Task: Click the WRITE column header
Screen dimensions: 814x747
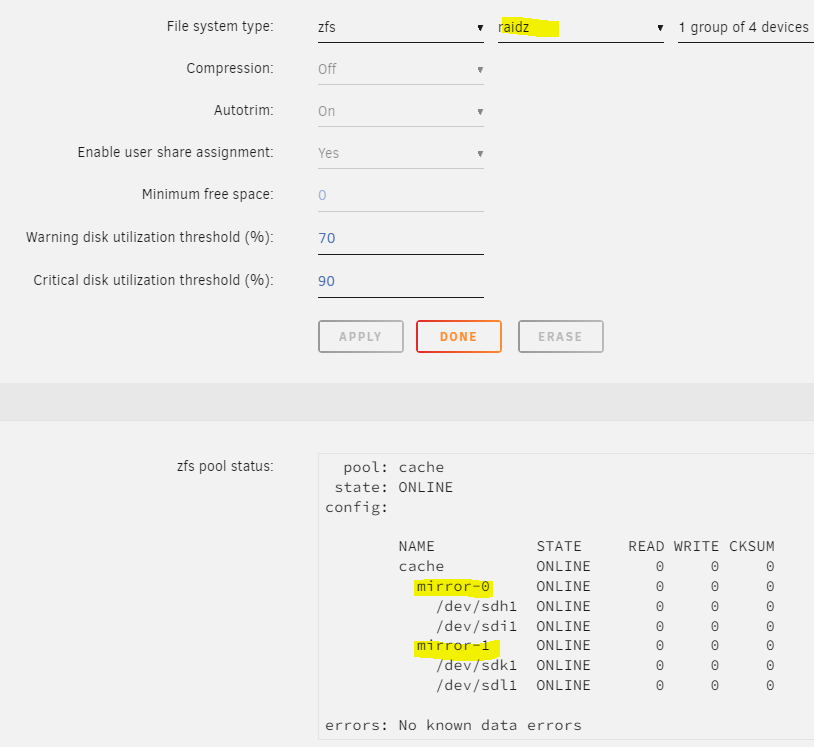Action: click(696, 546)
